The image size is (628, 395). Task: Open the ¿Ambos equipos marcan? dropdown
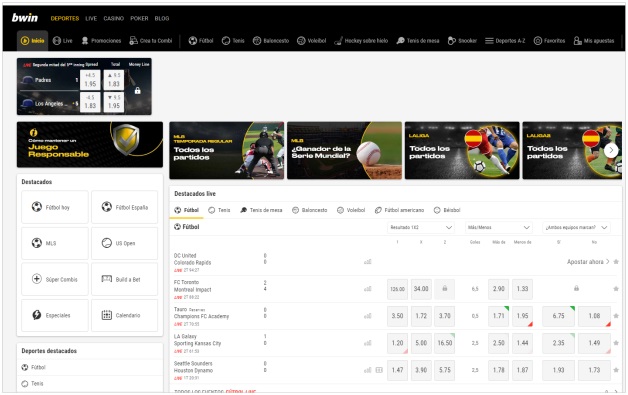coord(576,227)
